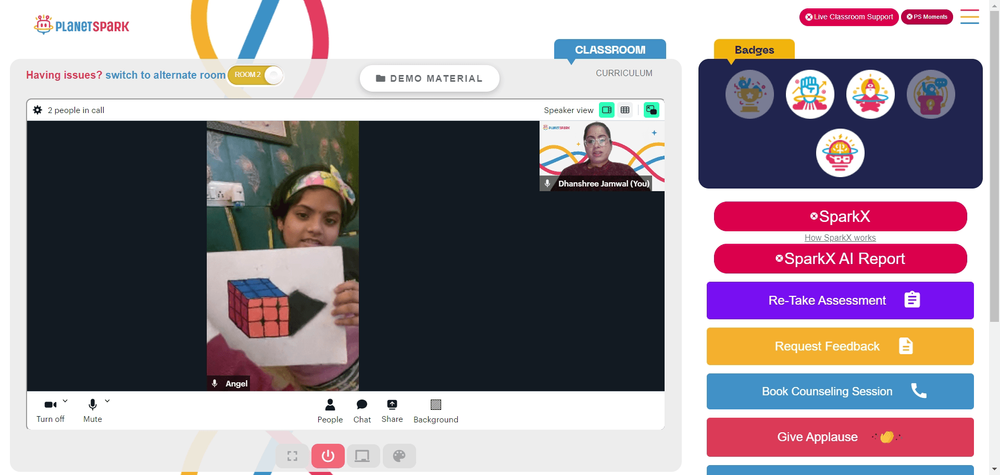The height and width of the screenshot is (475, 1000).
Task: Open DEMO MATERIAL folder button
Action: pos(429,78)
